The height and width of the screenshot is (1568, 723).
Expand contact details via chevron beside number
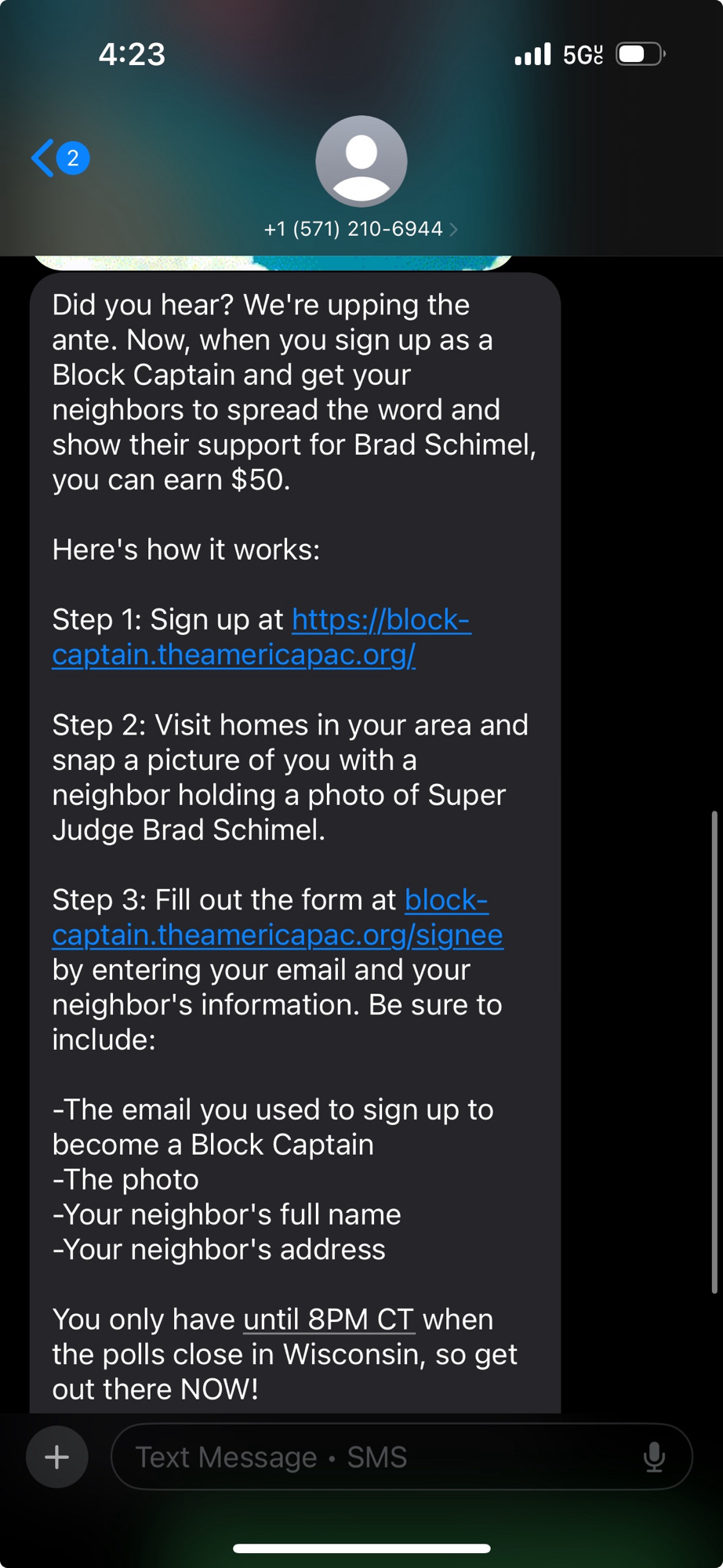click(454, 229)
